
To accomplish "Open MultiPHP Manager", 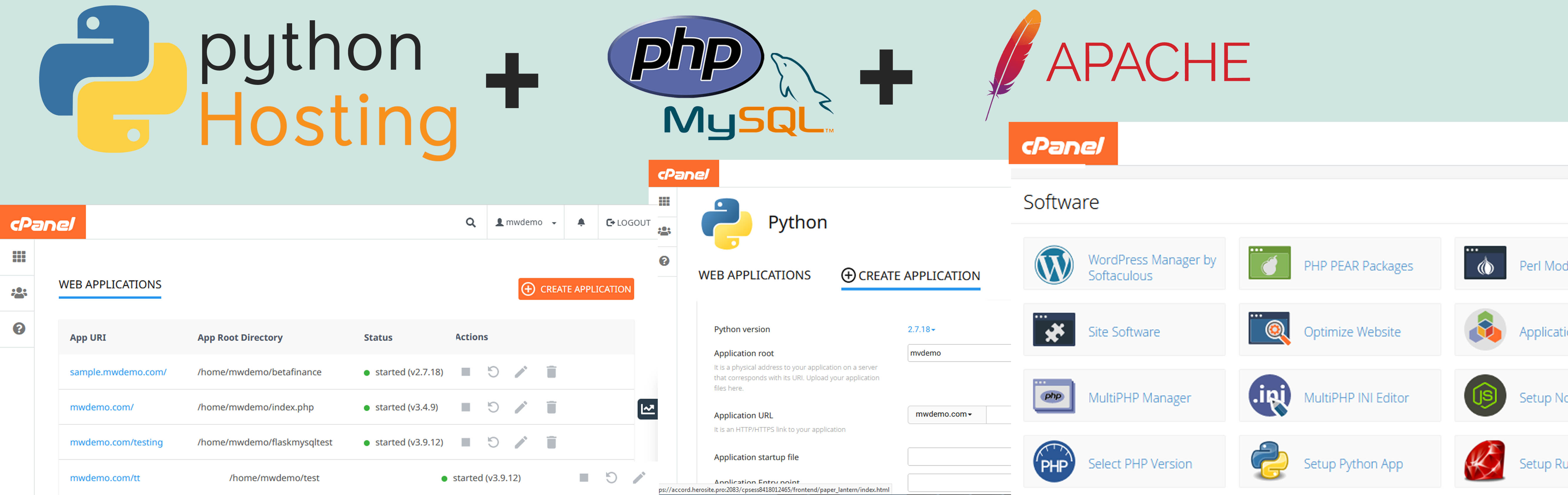I will [1124, 396].
